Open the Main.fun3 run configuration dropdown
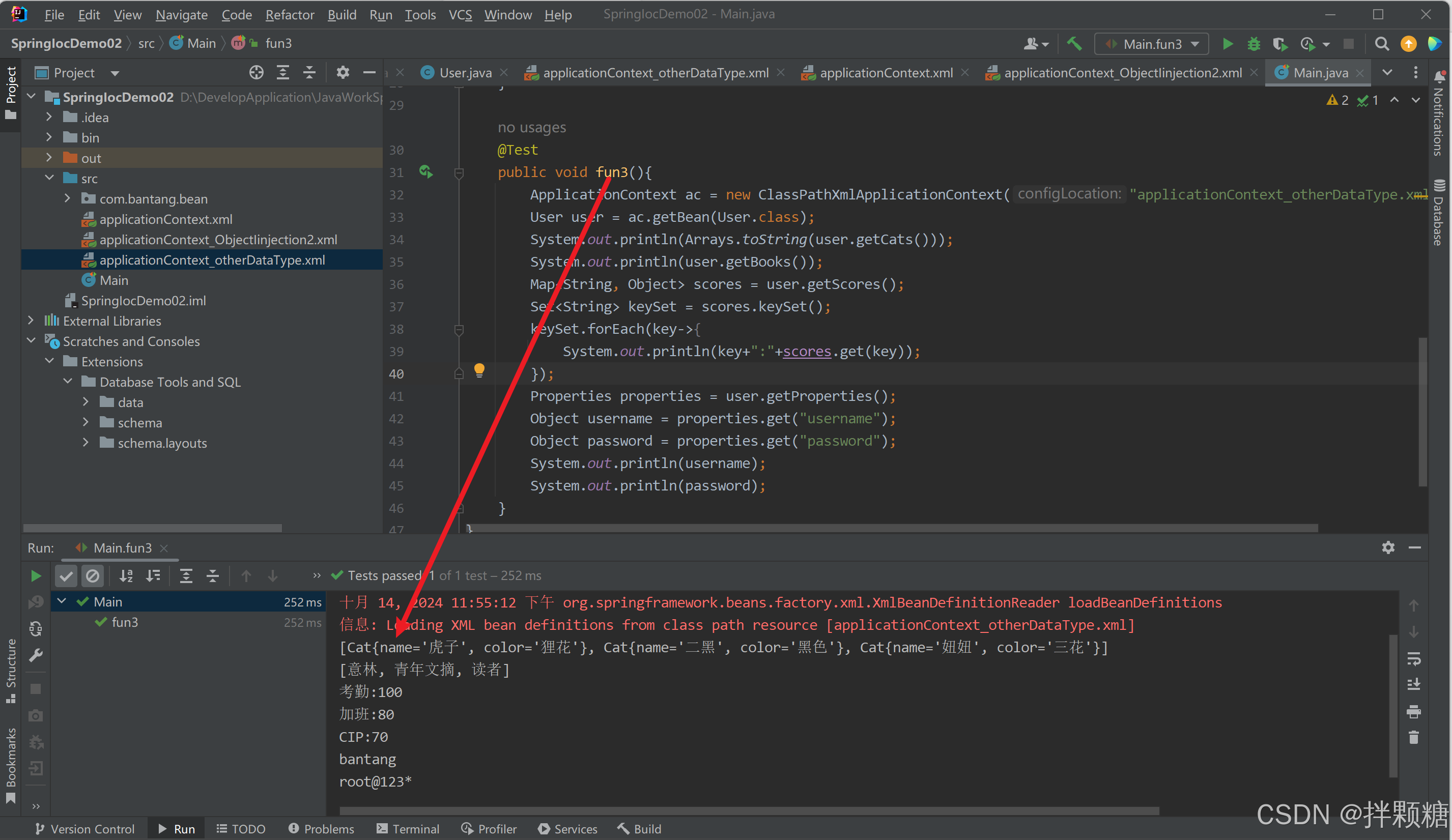The height and width of the screenshot is (840, 1452). (x=1152, y=44)
